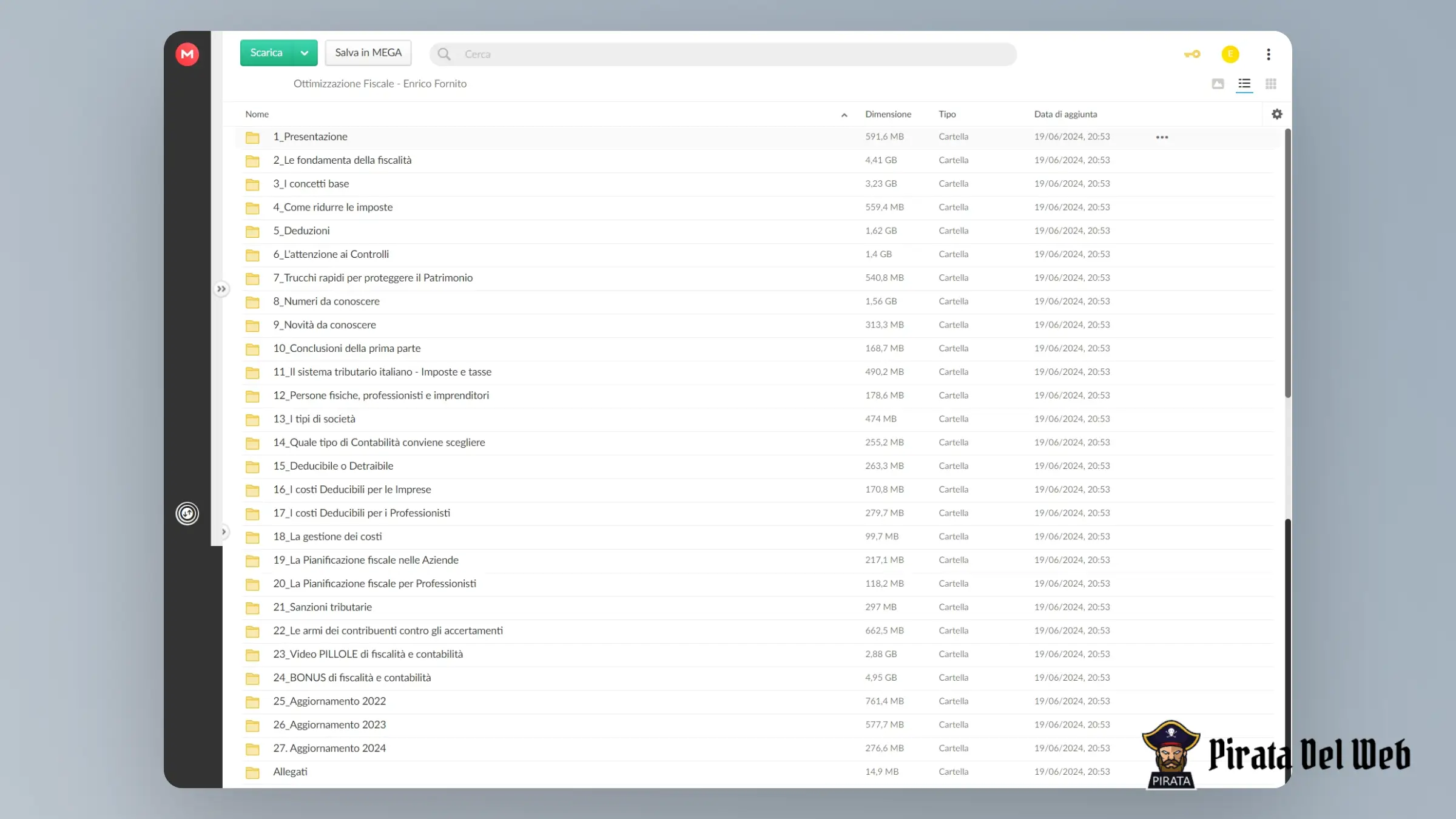Select the 21_Sanzioni tributarie folder
Screen dimensions: 1456x819
(322, 607)
